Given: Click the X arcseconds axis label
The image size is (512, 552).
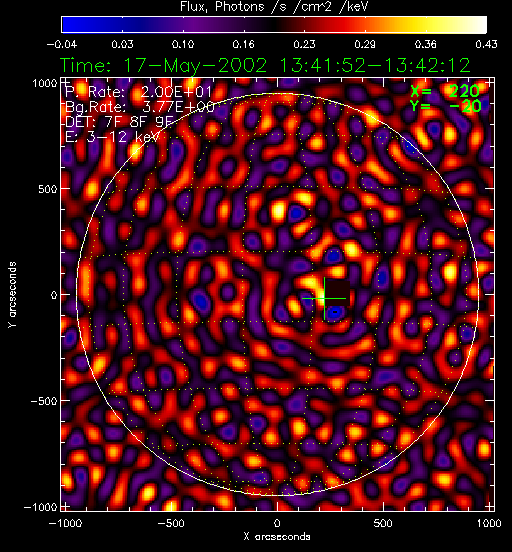Looking at the screenshot, I should [277, 537].
